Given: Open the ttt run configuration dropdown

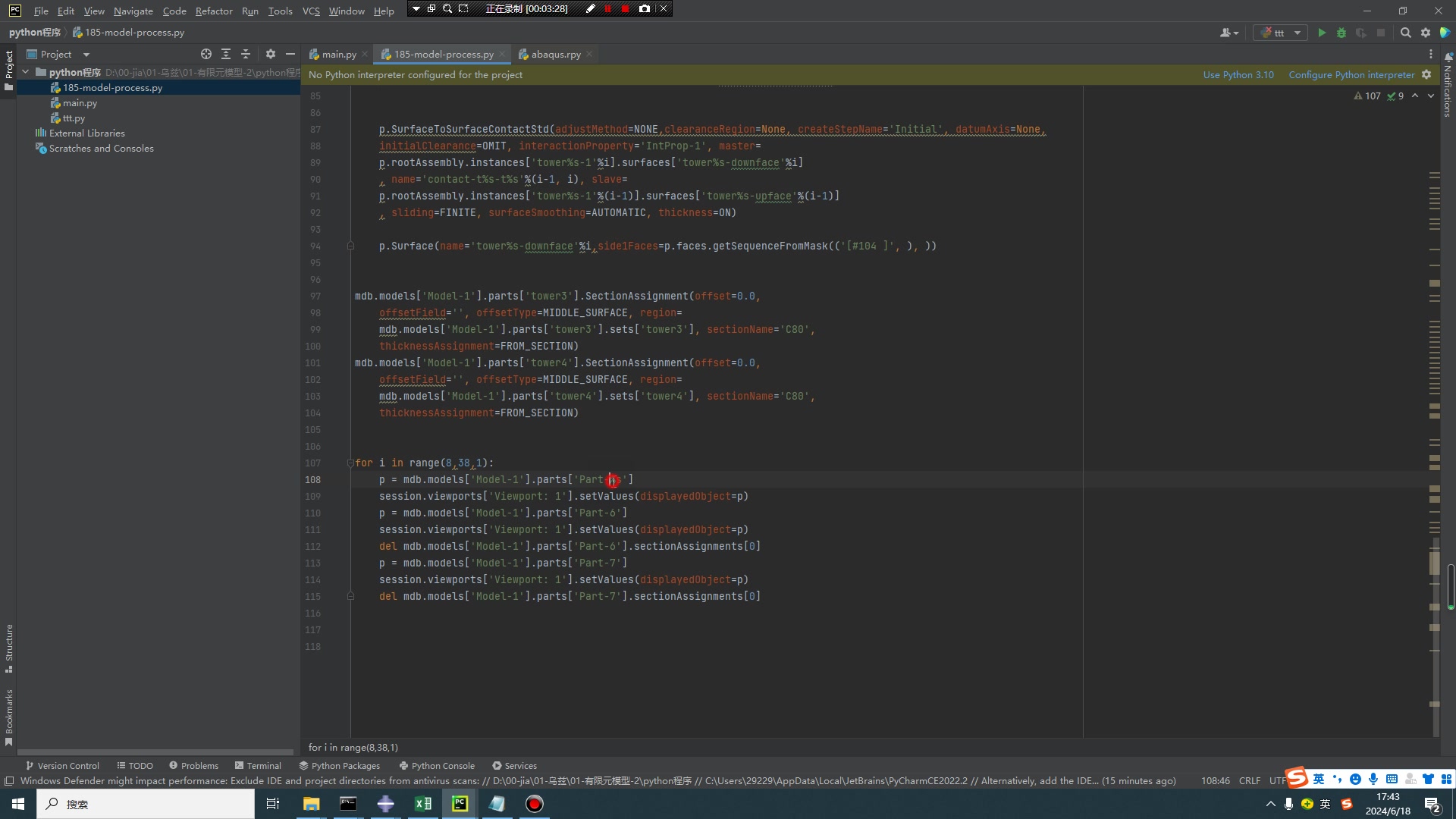Looking at the screenshot, I should pos(1298,33).
